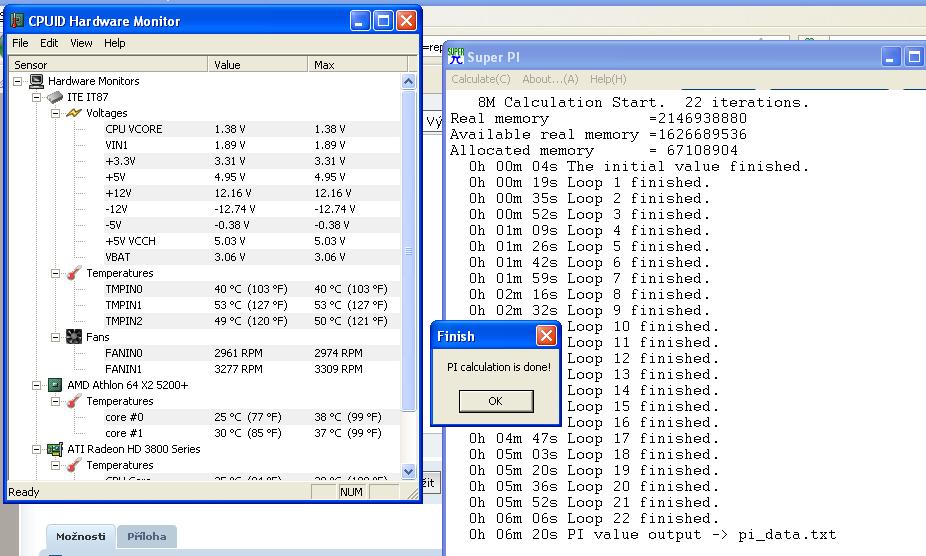Click the Voltages lightning icon

tap(74, 113)
